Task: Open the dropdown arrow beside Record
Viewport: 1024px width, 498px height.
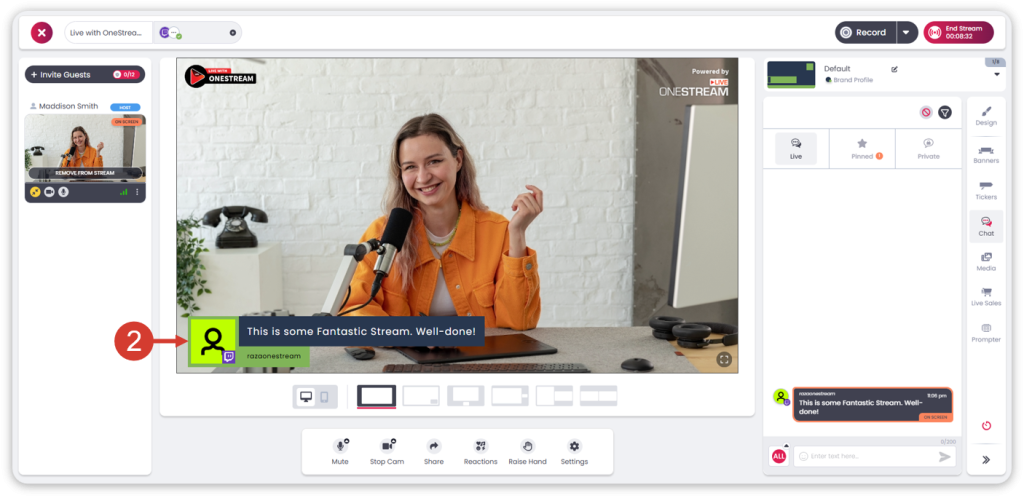Action: 906,33
